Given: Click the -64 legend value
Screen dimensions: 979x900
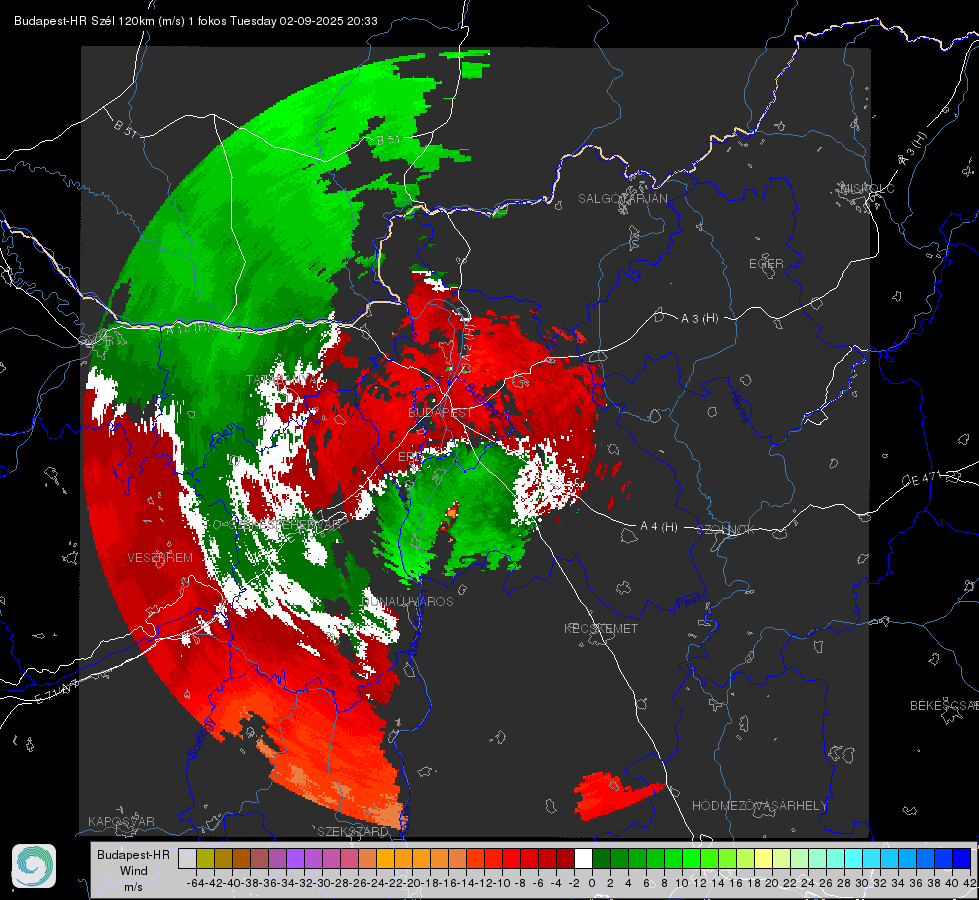Looking at the screenshot, I should (195, 883).
